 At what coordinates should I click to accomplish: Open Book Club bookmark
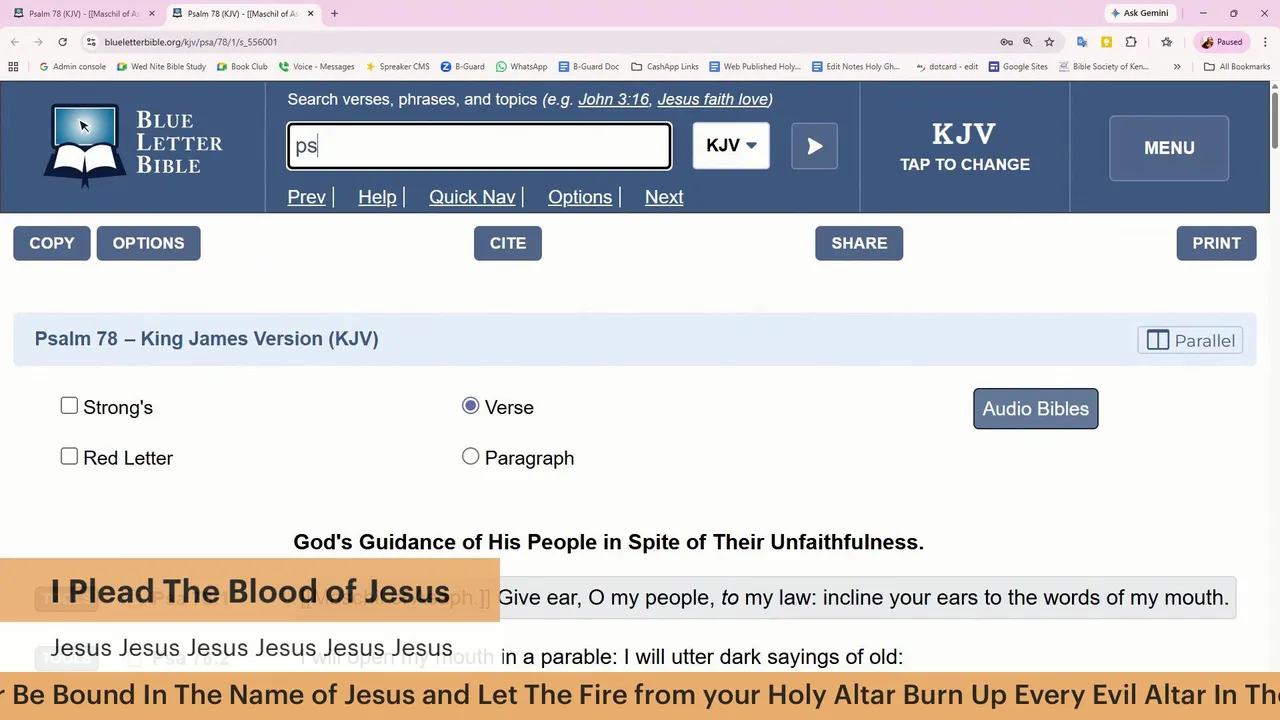[242, 67]
